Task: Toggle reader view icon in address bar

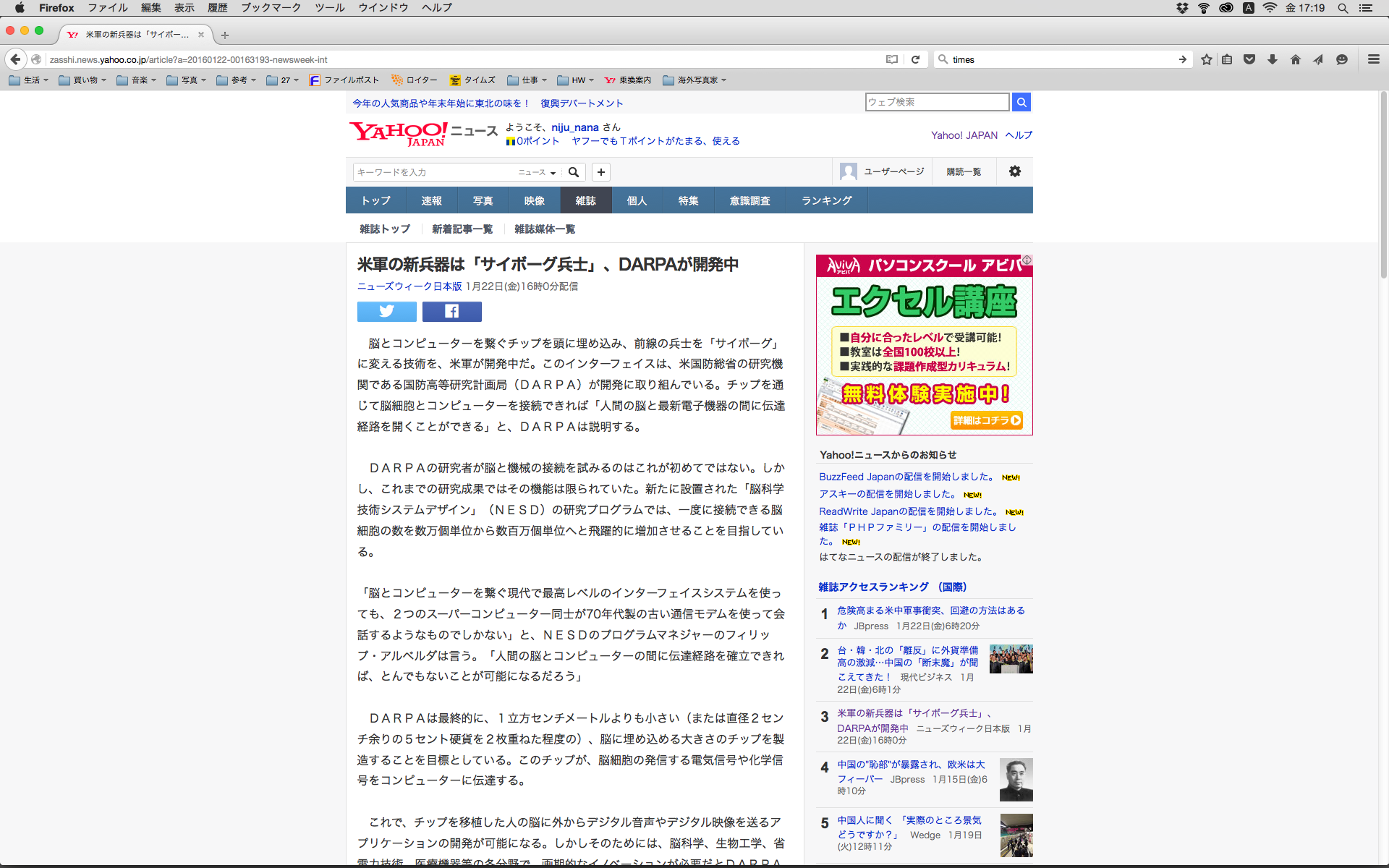Action: click(x=892, y=59)
